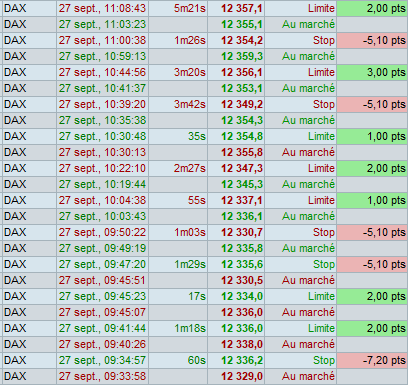The width and height of the screenshot is (408, 385).
Task: Select timestamp 27 sept., 10:44:56
Action: click(102, 72)
